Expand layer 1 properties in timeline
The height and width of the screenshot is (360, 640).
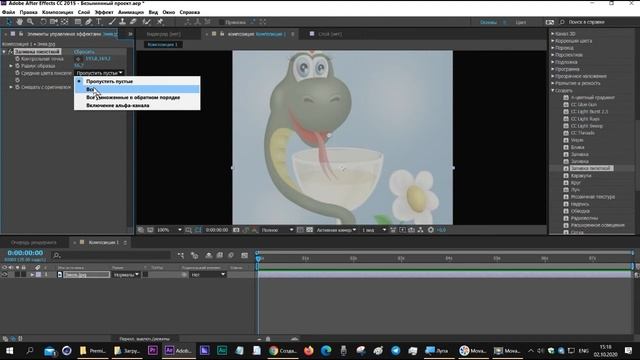point(32,275)
